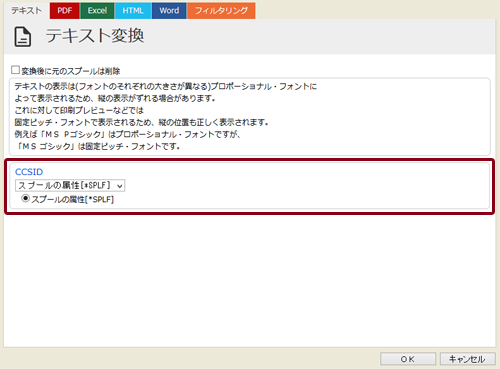Image resolution: width=500 pixels, height=369 pixels.
Task: Enable 変換後に元のスプールは削除 checkbox
Action: click(x=15, y=70)
